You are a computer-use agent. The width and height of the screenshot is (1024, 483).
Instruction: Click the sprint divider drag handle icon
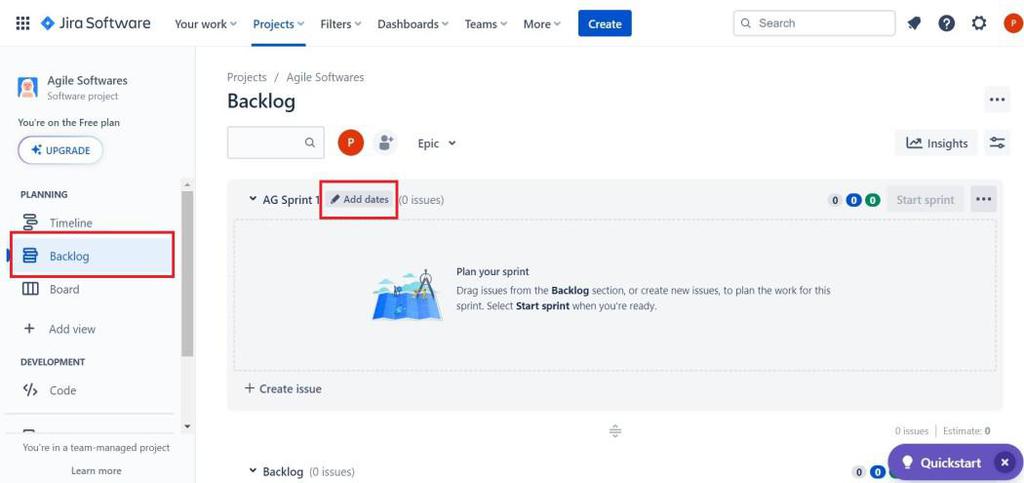pos(615,431)
